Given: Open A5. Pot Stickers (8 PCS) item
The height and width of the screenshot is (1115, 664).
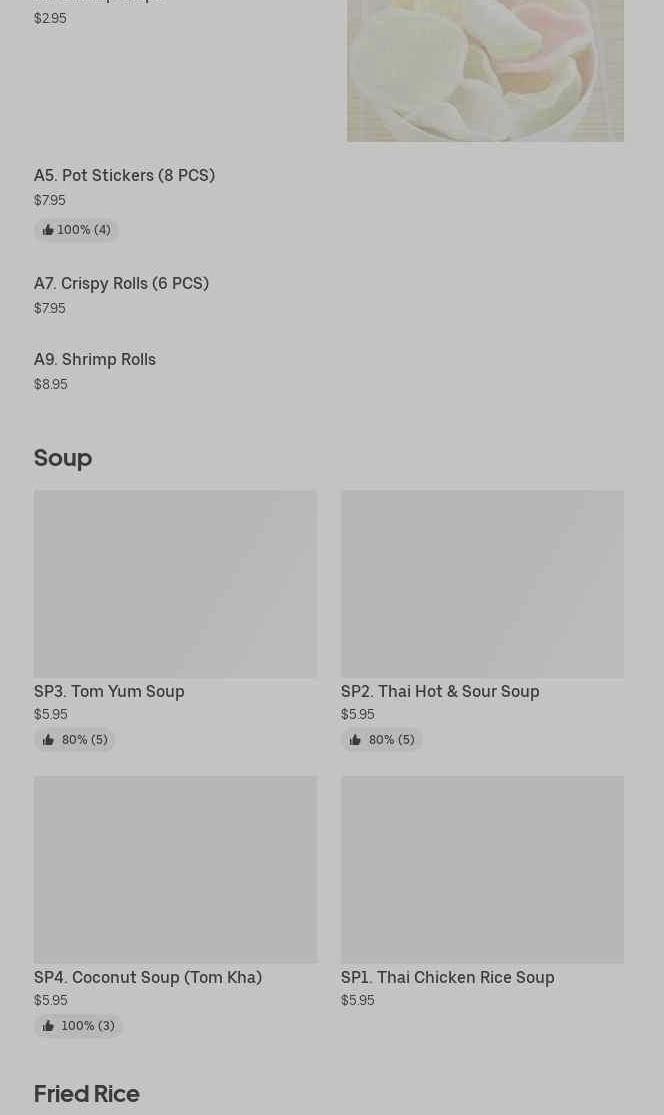Looking at the screenshot, I should (124, 176).
